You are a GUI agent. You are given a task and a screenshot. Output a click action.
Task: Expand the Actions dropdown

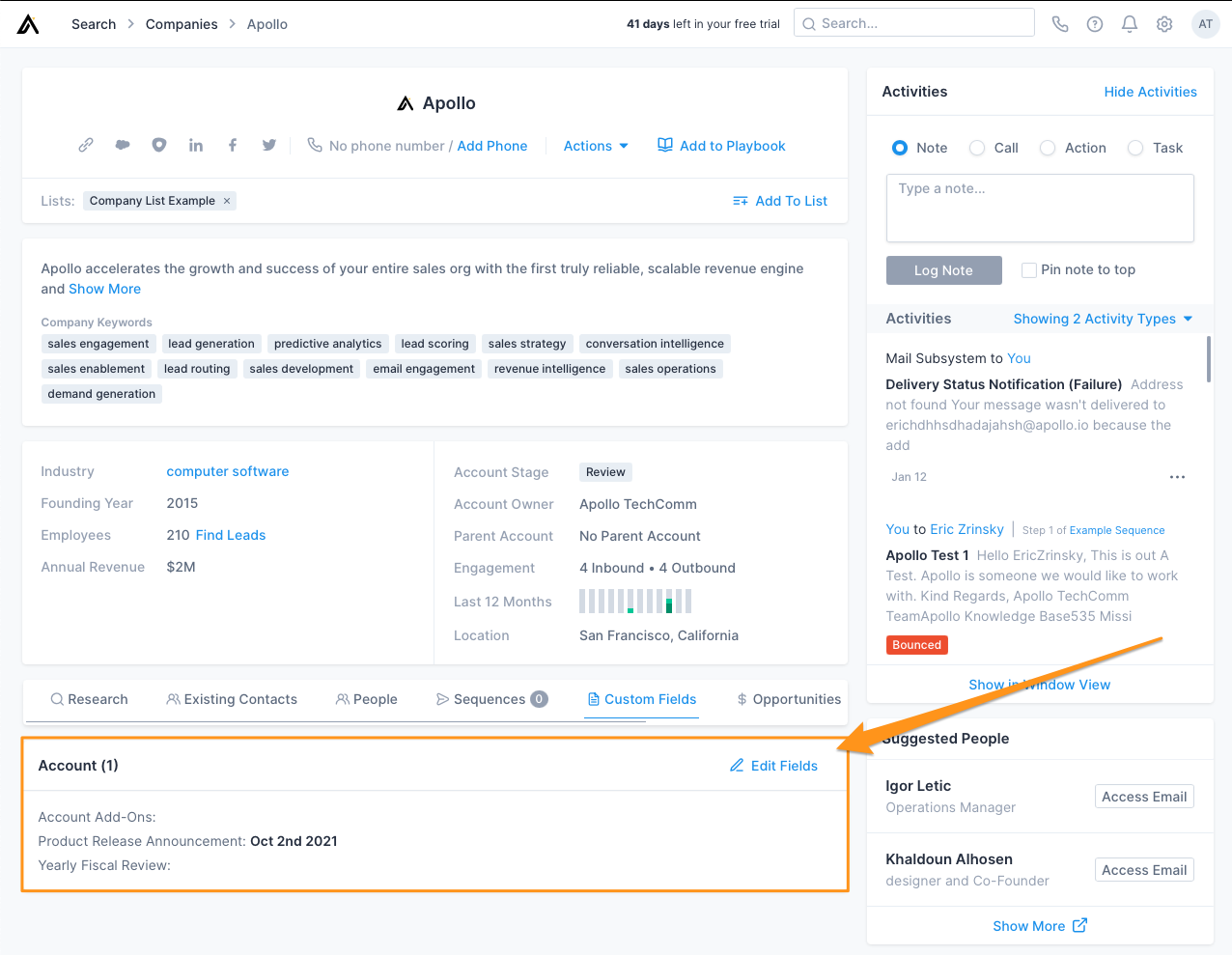click(x=596, y=146)
